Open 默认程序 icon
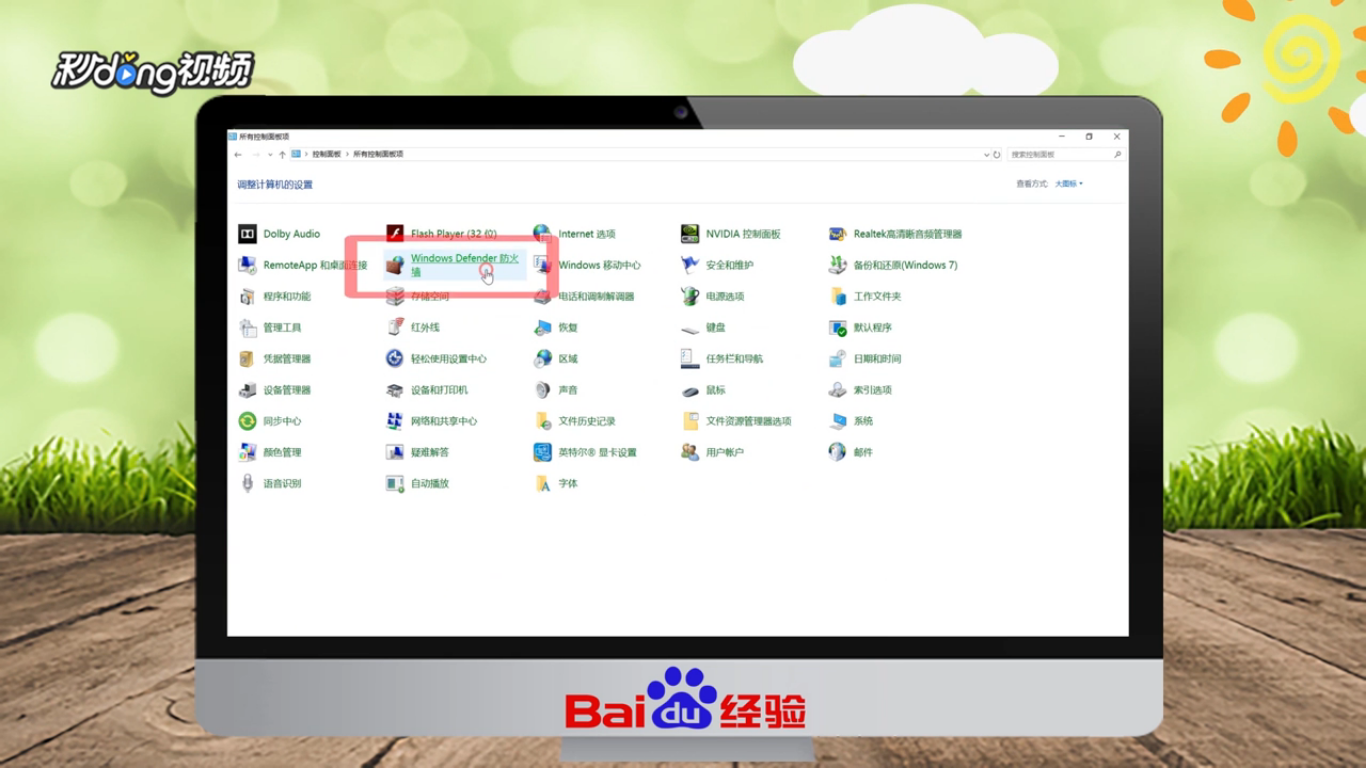 [x=838, y=327]
